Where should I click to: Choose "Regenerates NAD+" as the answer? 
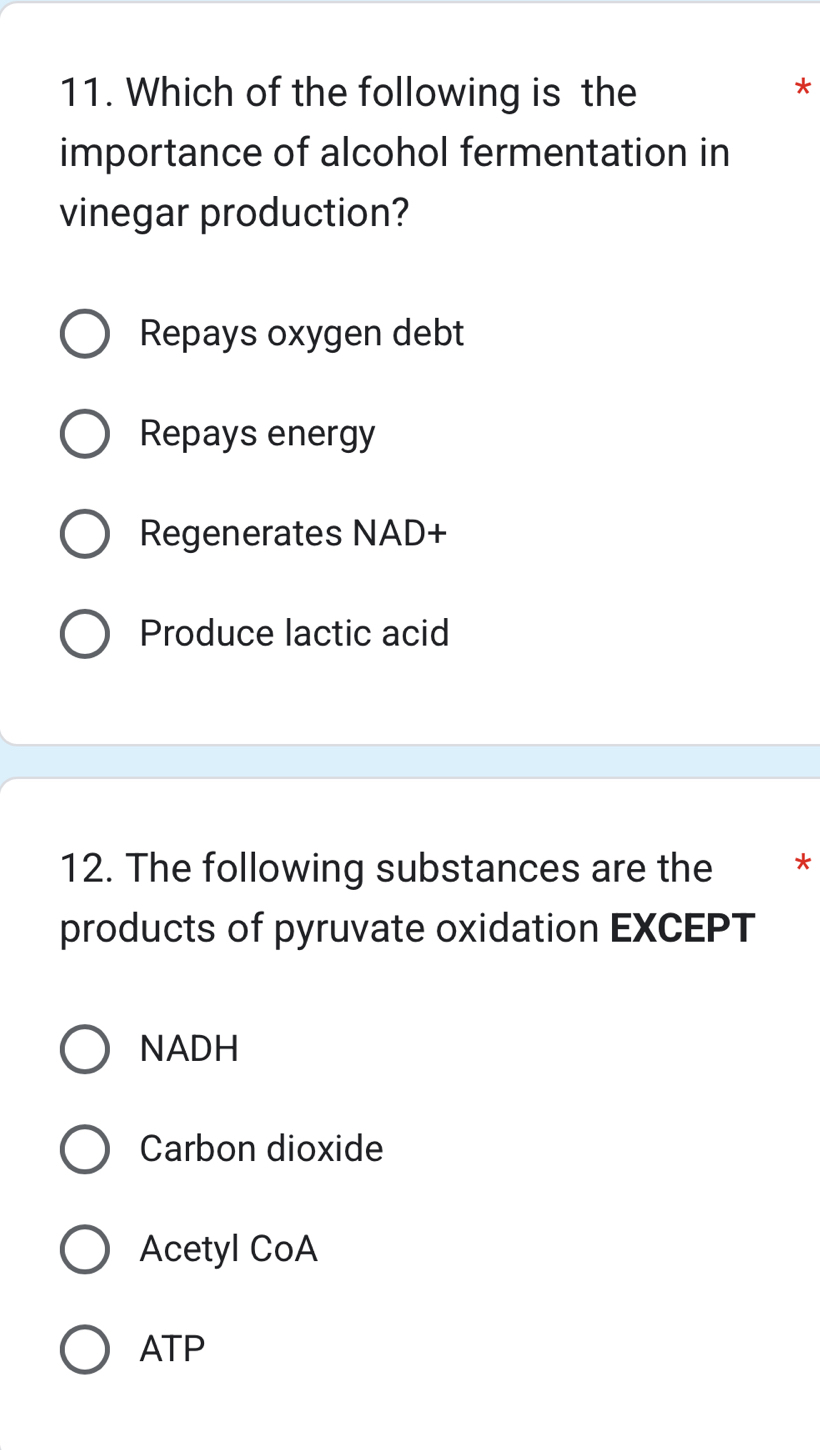(85, 532)
